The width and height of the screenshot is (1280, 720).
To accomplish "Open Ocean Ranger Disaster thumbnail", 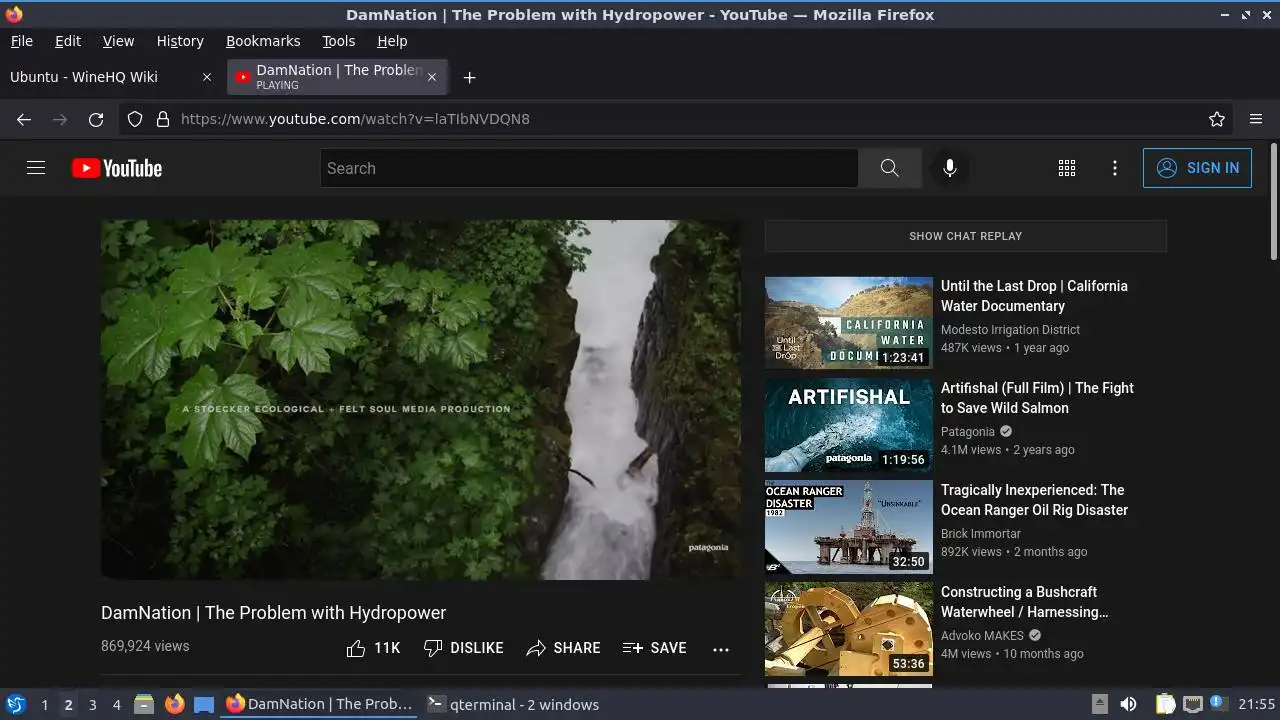I will coord(848,527).
